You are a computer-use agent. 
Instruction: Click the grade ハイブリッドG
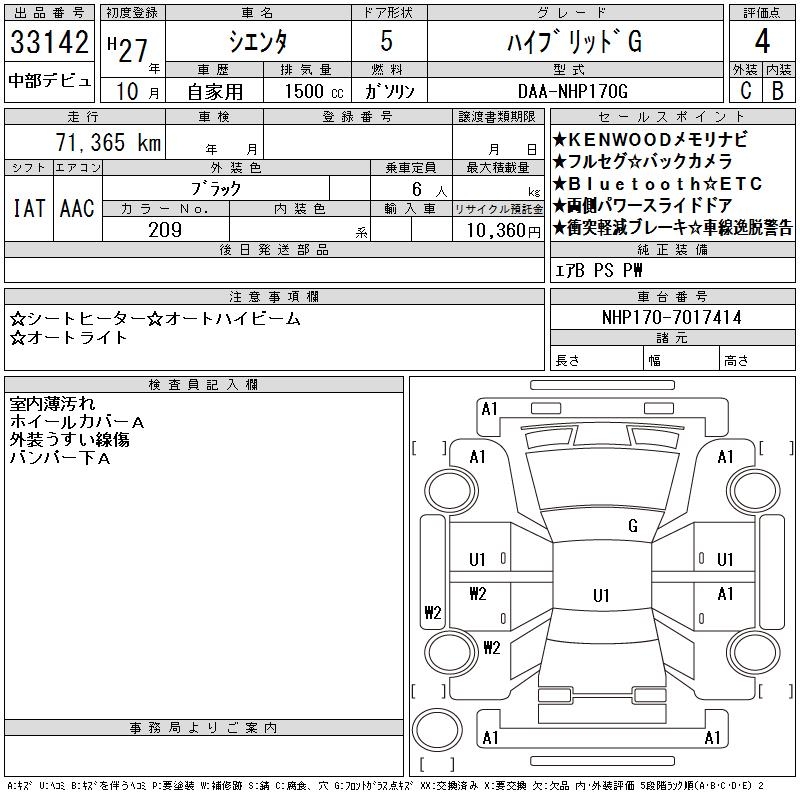coord(575,41)
